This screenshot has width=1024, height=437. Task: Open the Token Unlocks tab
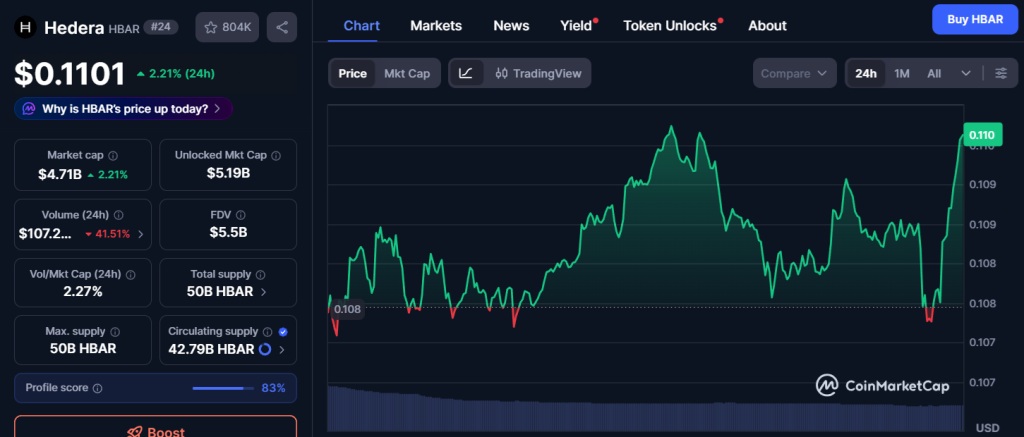point(670,25)
